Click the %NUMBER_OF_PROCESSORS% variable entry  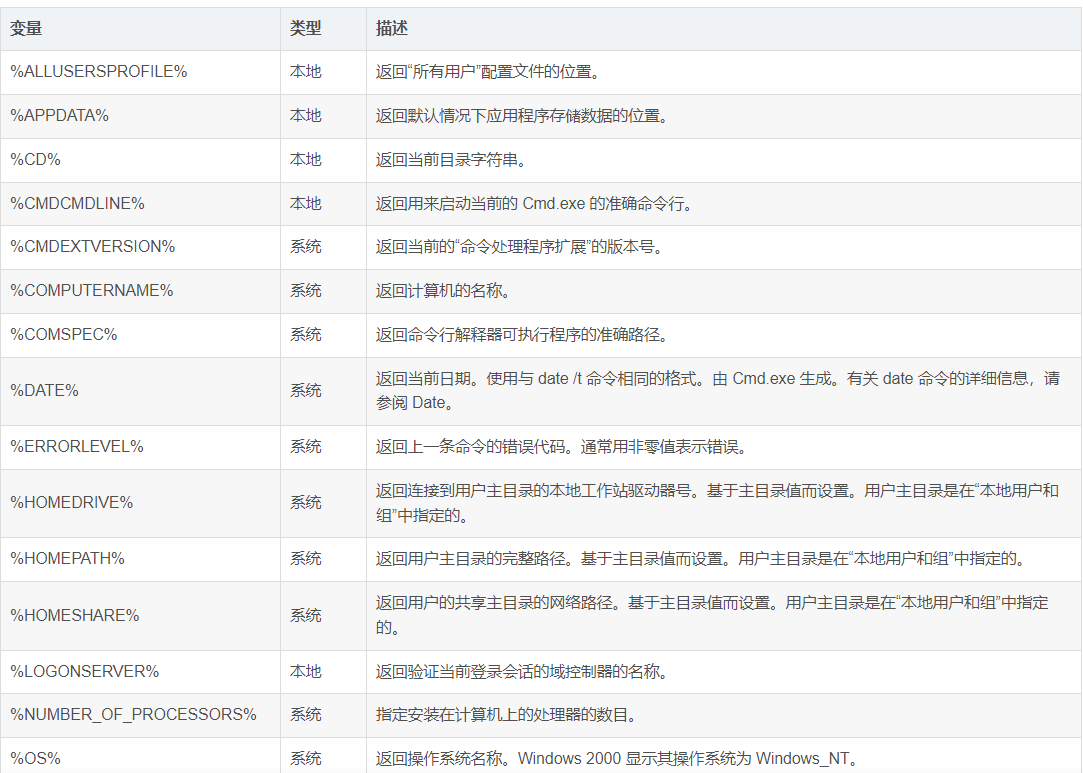coord(133,715)
